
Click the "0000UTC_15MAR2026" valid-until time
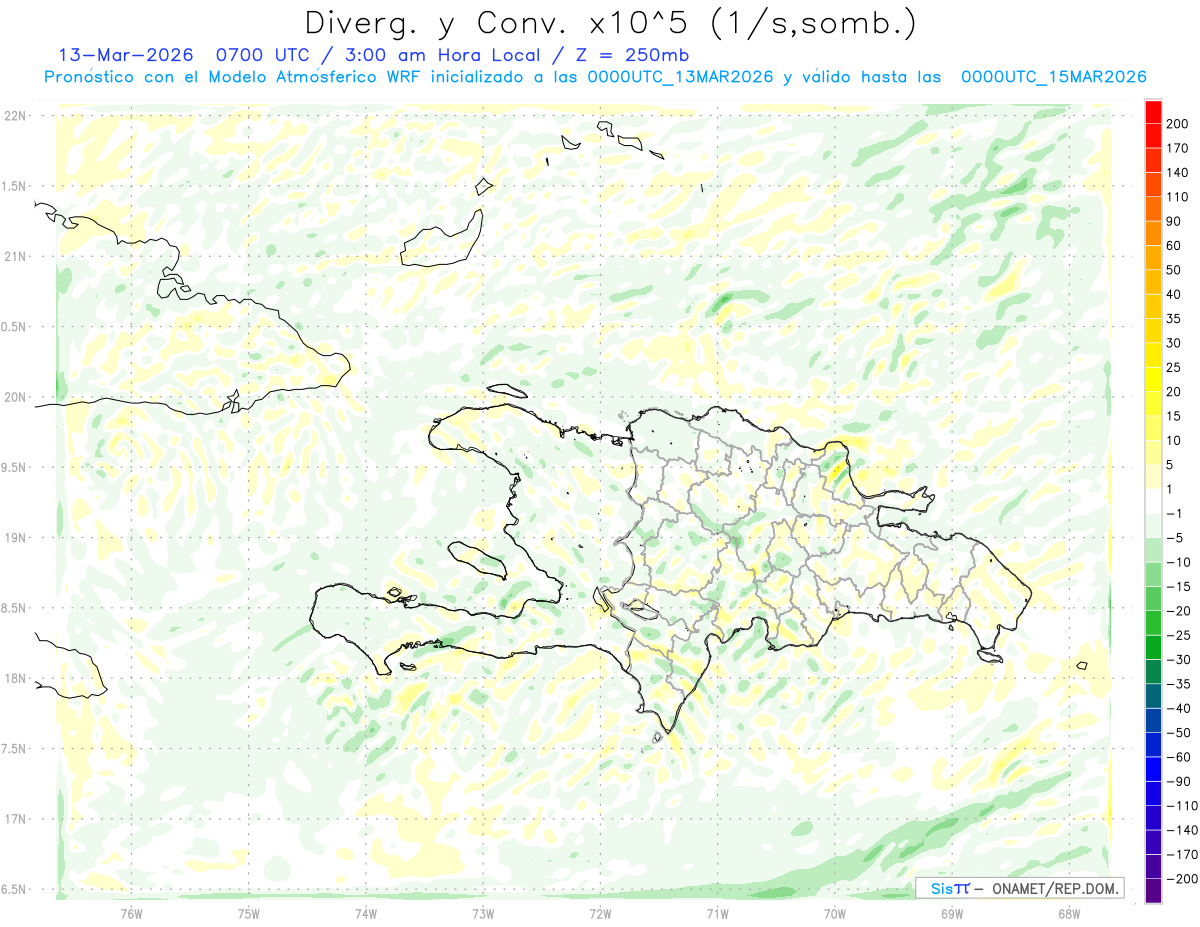coord(1053,76)
